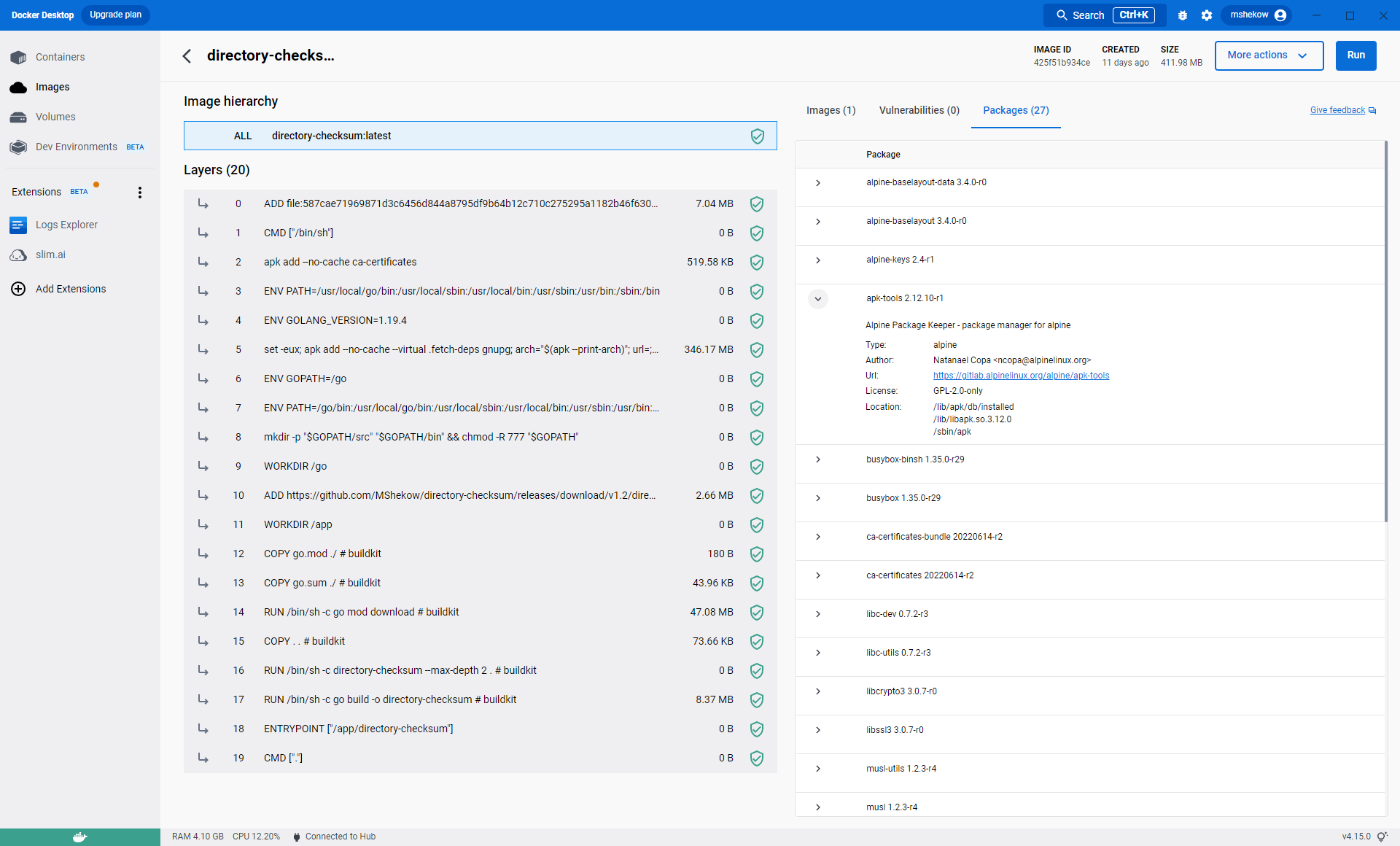Expand the libssl3 3.0.7-r0 package
1400x846 pixels.
tap(818, 730)
